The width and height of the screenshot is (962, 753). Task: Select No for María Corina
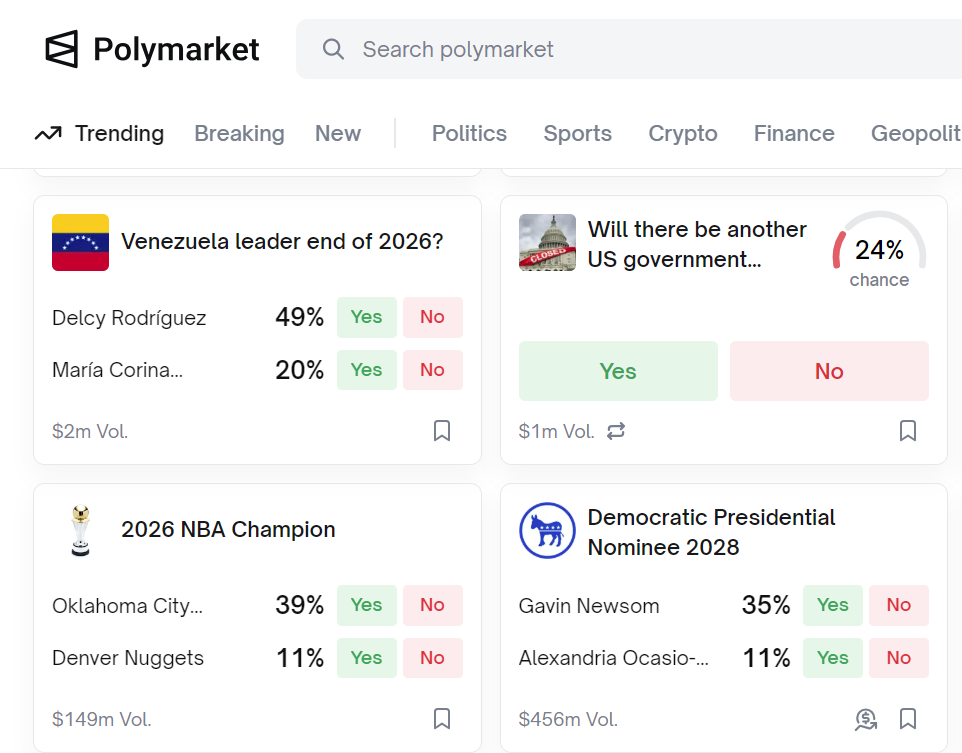(x=432, y=370)
